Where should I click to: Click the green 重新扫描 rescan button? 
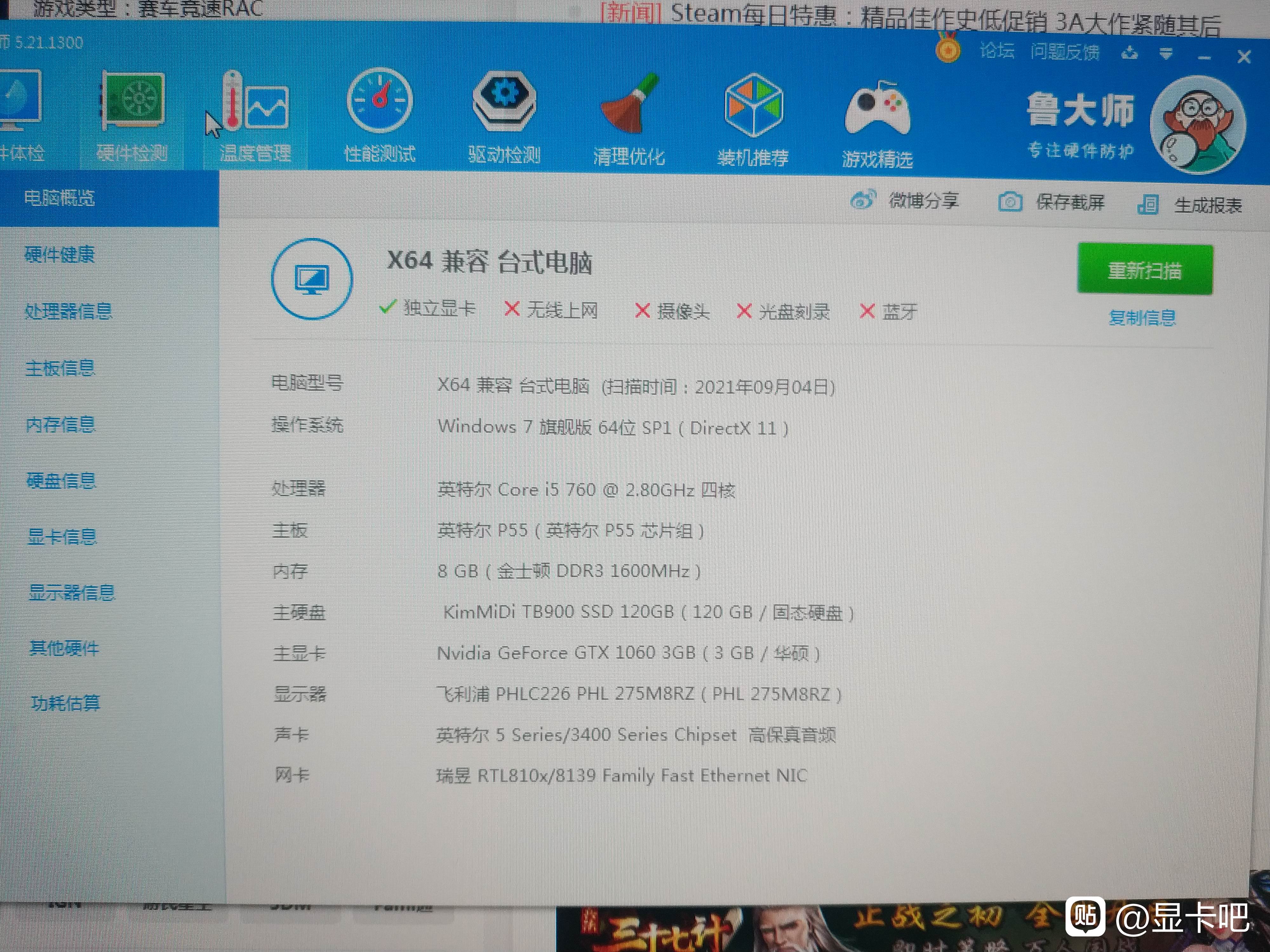tap(1145, 270)
